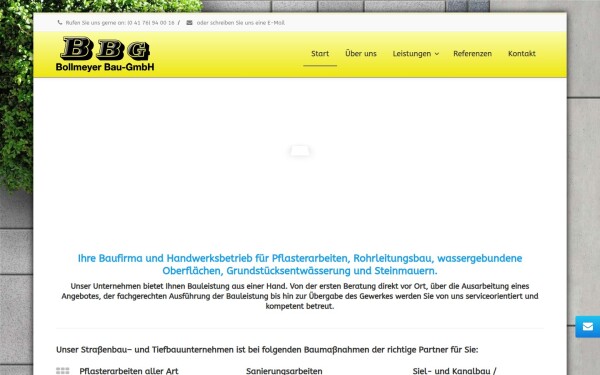Viewport: 600px width, 375px height.
Task: Click the envelope icon beside e-mail text
Action: point(189,23)
